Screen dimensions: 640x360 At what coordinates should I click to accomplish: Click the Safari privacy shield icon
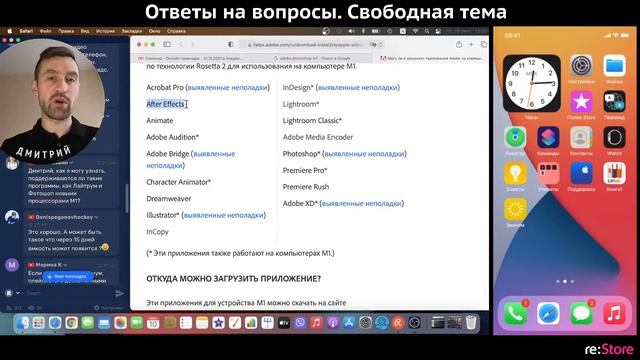pos(231,44)
